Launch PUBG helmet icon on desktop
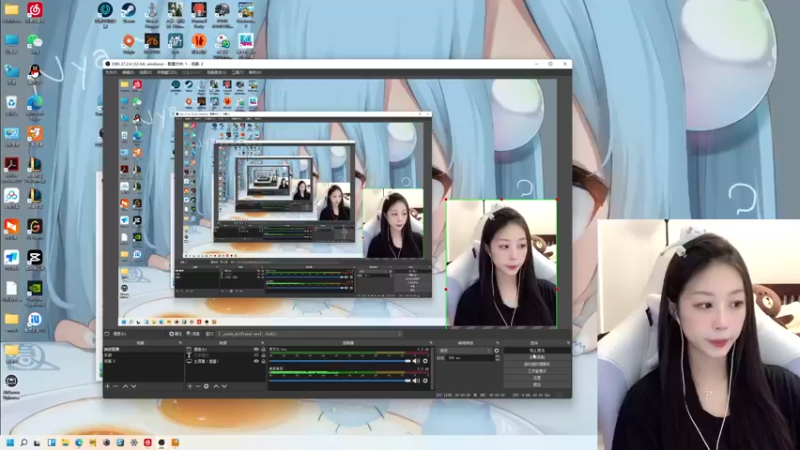 tap(222, 10)
